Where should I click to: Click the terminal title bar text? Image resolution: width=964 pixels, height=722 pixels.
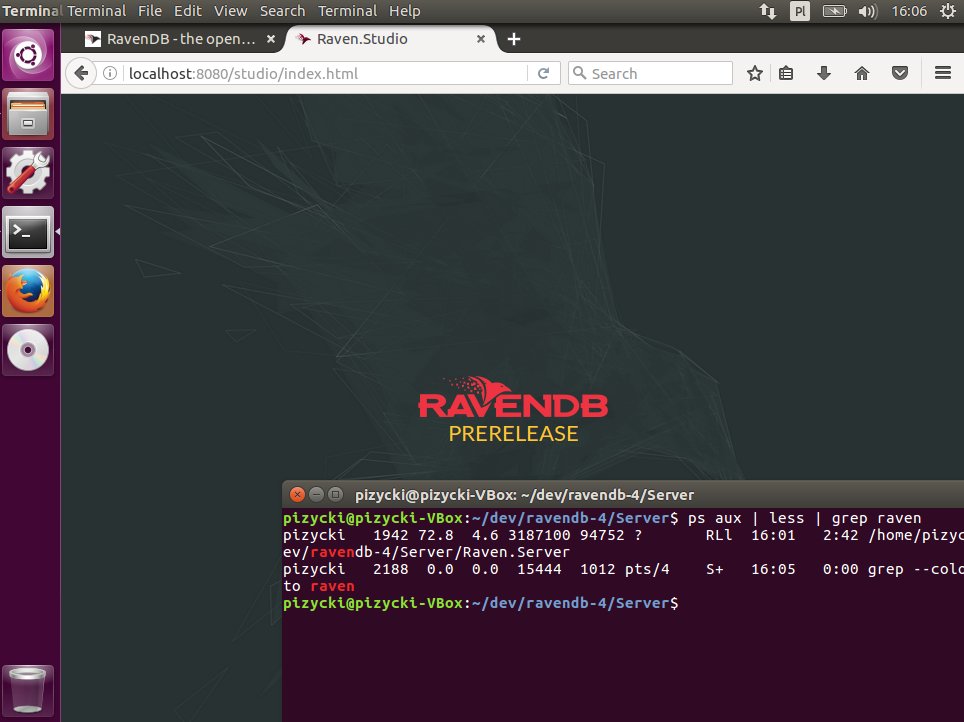(x=524, y=494)
